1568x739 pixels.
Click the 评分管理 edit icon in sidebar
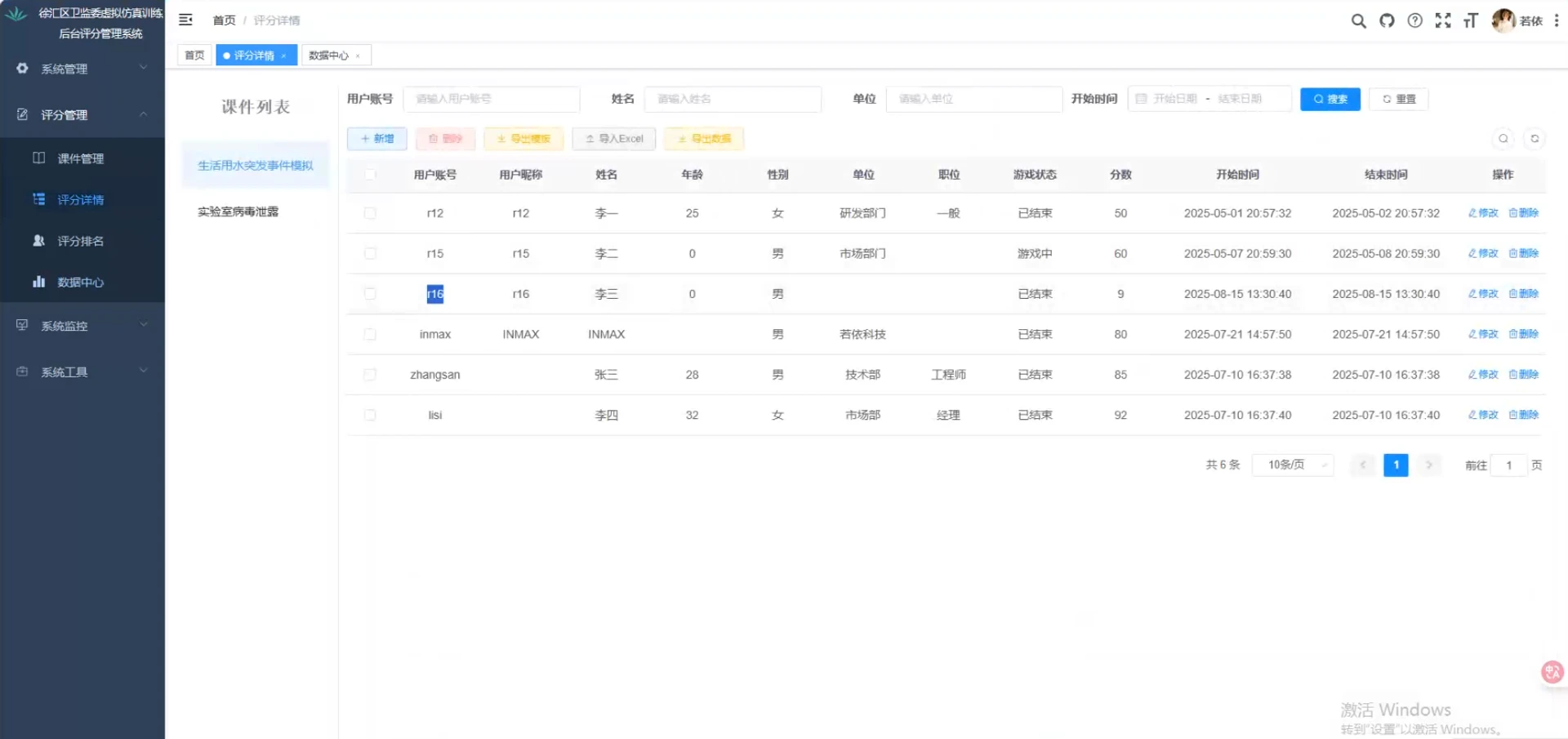pyautogui.click(x=22, y=114)
